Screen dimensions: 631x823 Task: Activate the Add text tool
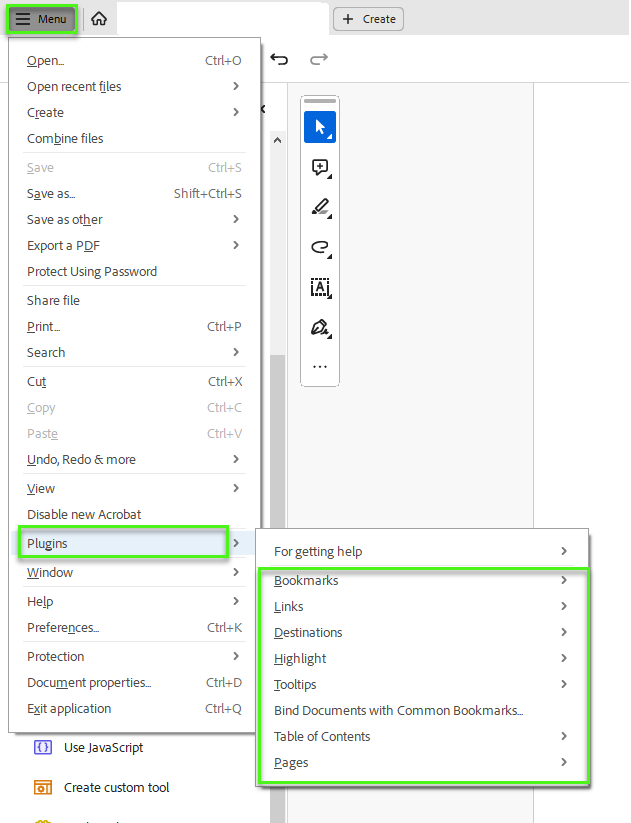point(319,288)
